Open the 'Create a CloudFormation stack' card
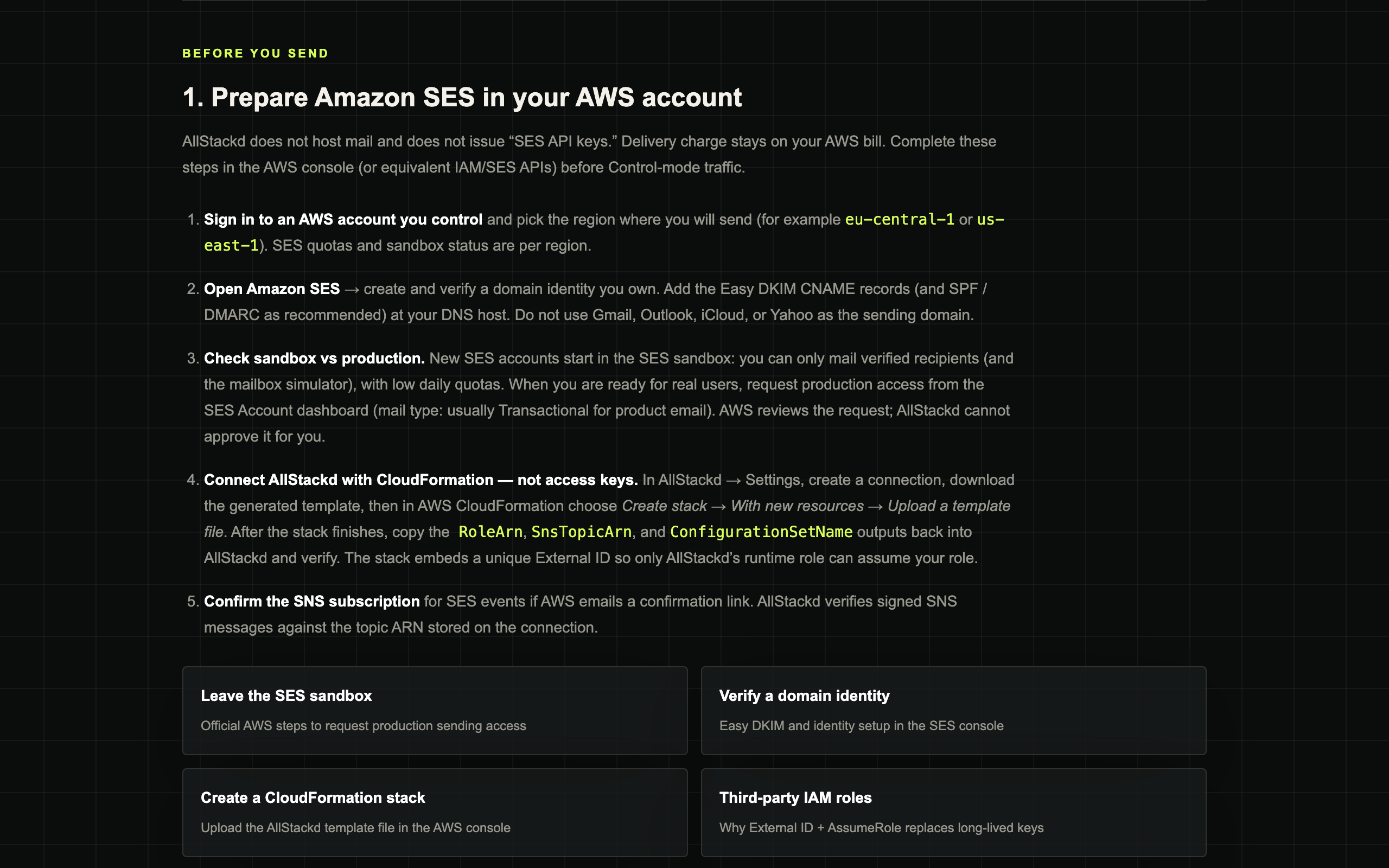Screen dimensions: 1389x868 [435, 812]
